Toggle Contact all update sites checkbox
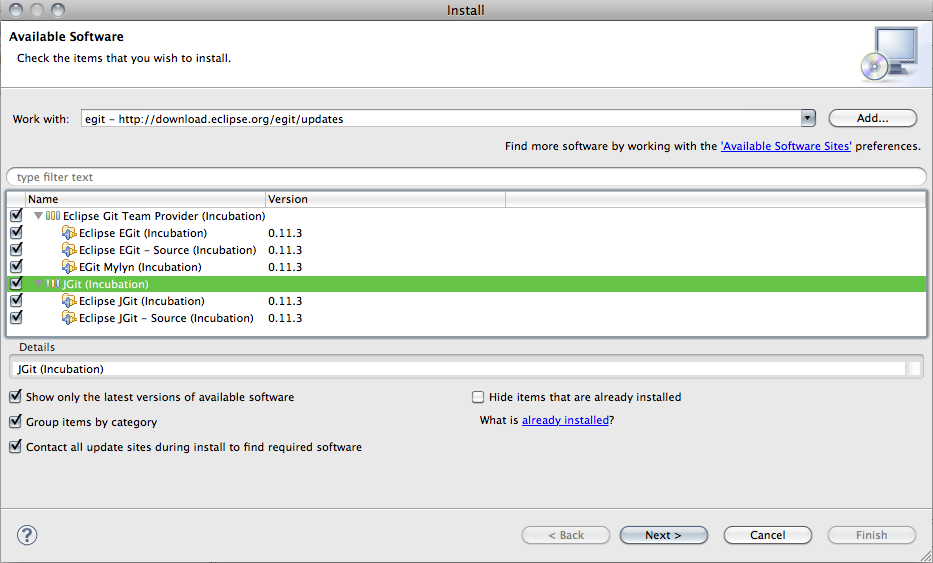This screenshot has height=563, width=933. (15, 446)
